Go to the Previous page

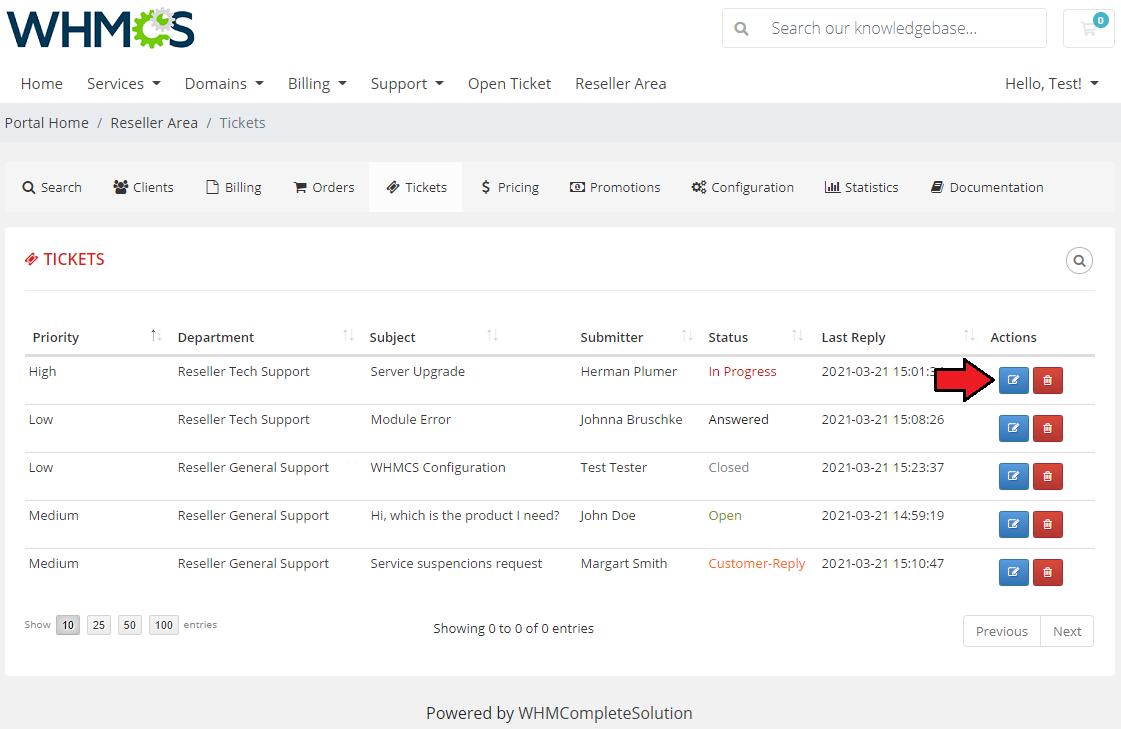1002,631
